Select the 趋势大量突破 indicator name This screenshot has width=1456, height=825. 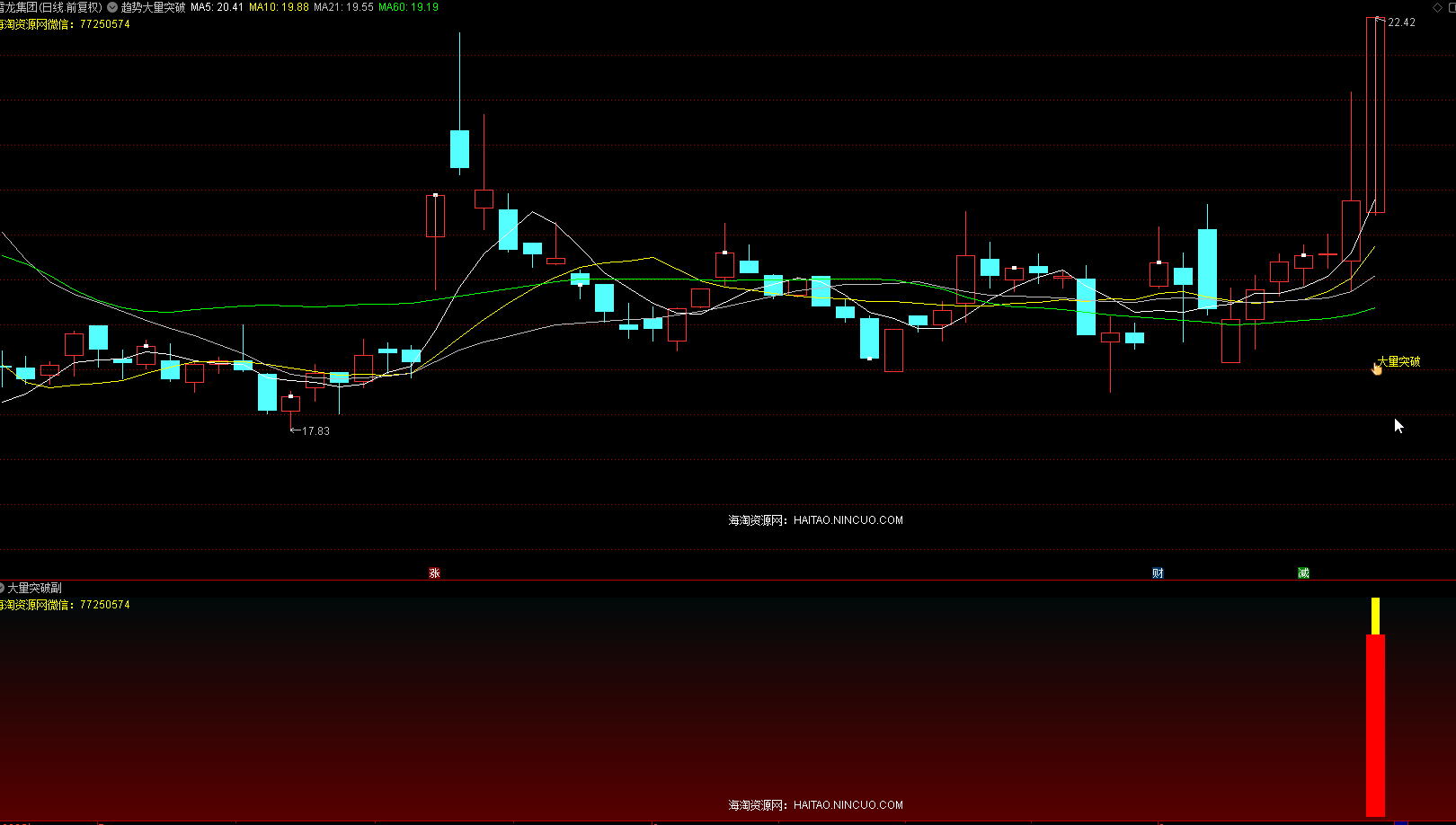(153, 7)
